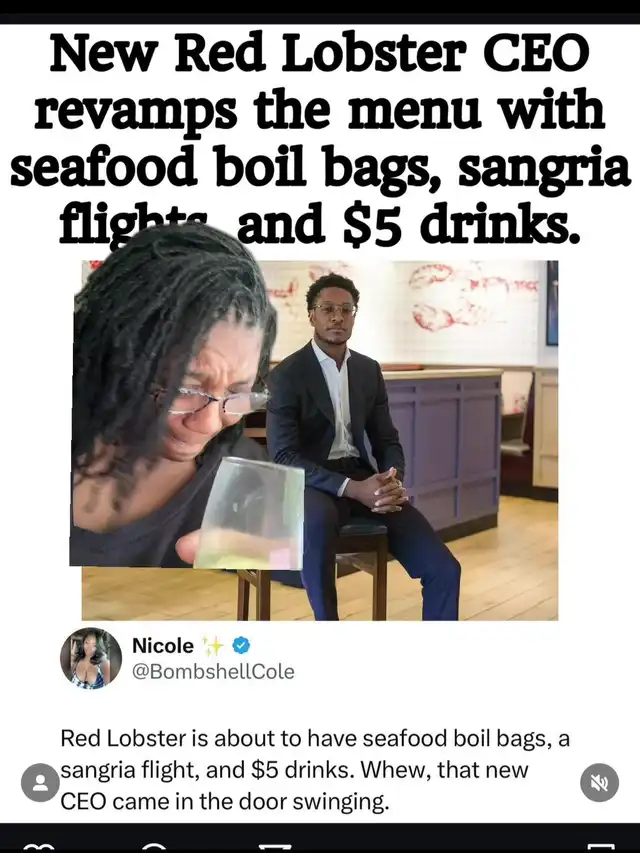Click the blue verified checkmark badge
640x853 pixels.
241,645
